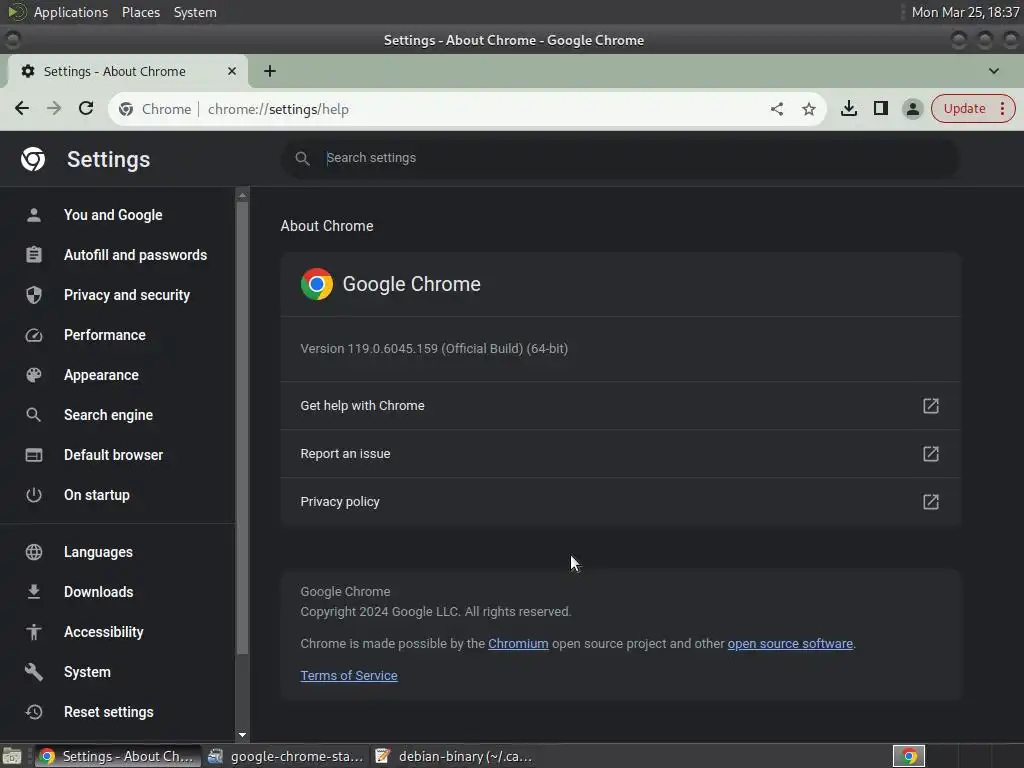The height and width of the screenshot is (768, 1024).
Task: Open the external link icon for Report an issue
Action: (931, 454)
